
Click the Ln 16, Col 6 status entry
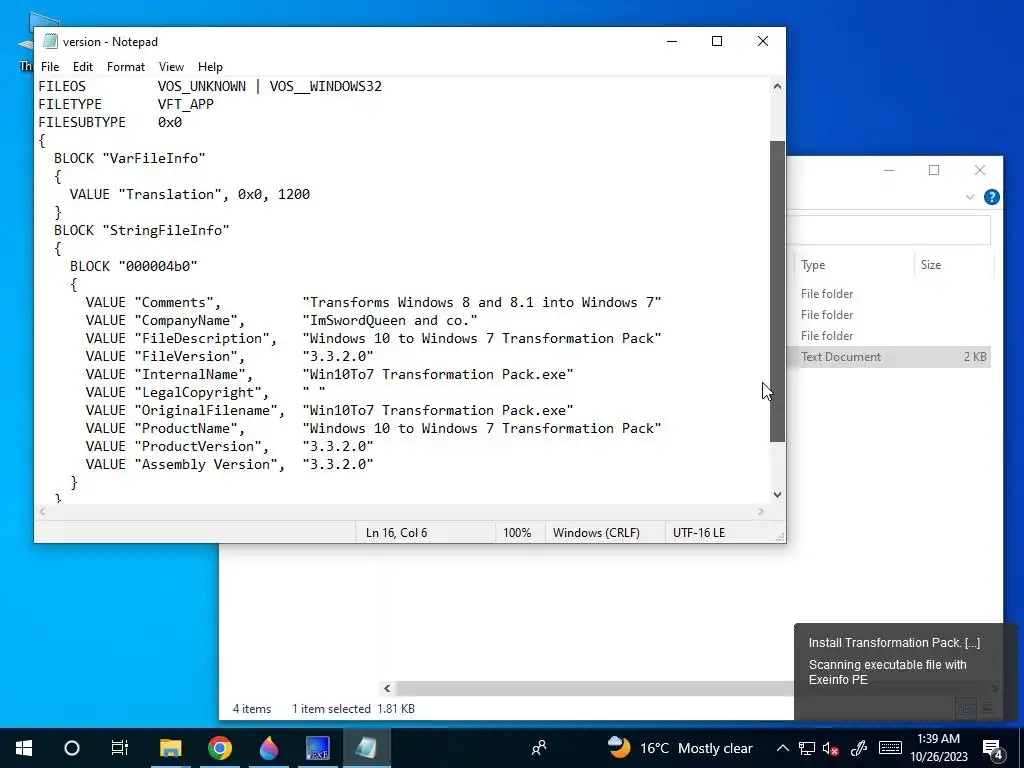(396, 533)
